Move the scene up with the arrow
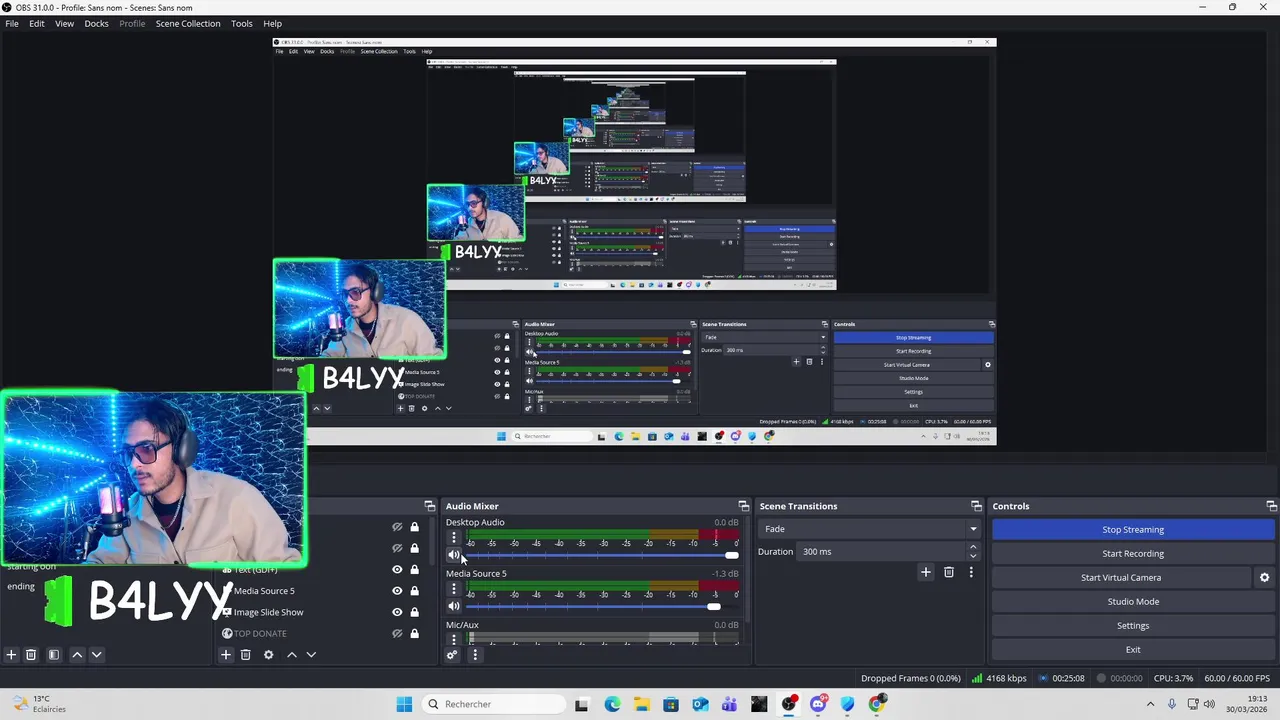1280x720 pixels. coord(77,655)
